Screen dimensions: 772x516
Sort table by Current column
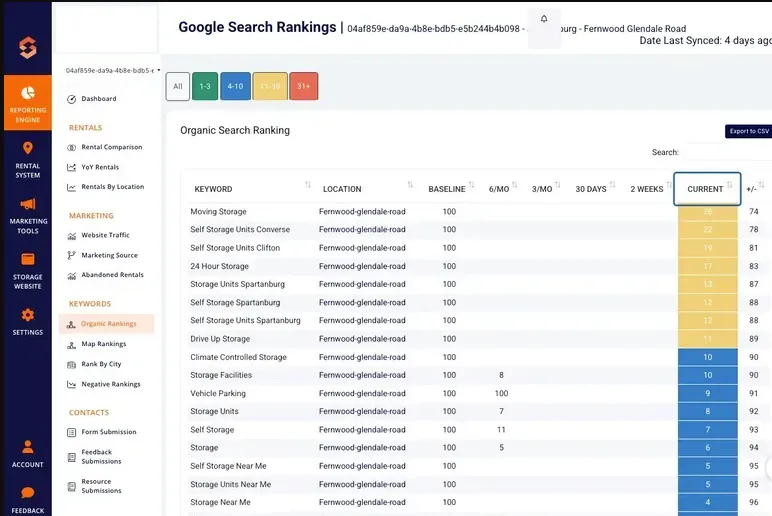click(707, 189)
